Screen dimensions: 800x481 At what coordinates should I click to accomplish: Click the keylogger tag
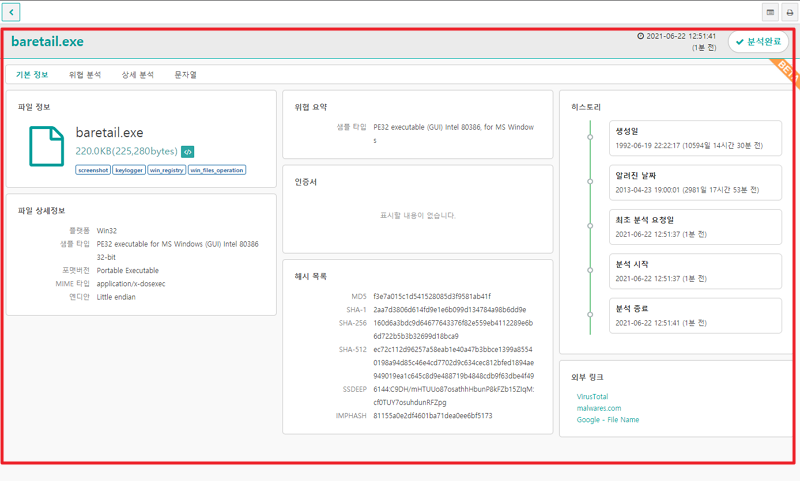pyautogui.click(x=129, y=170)
